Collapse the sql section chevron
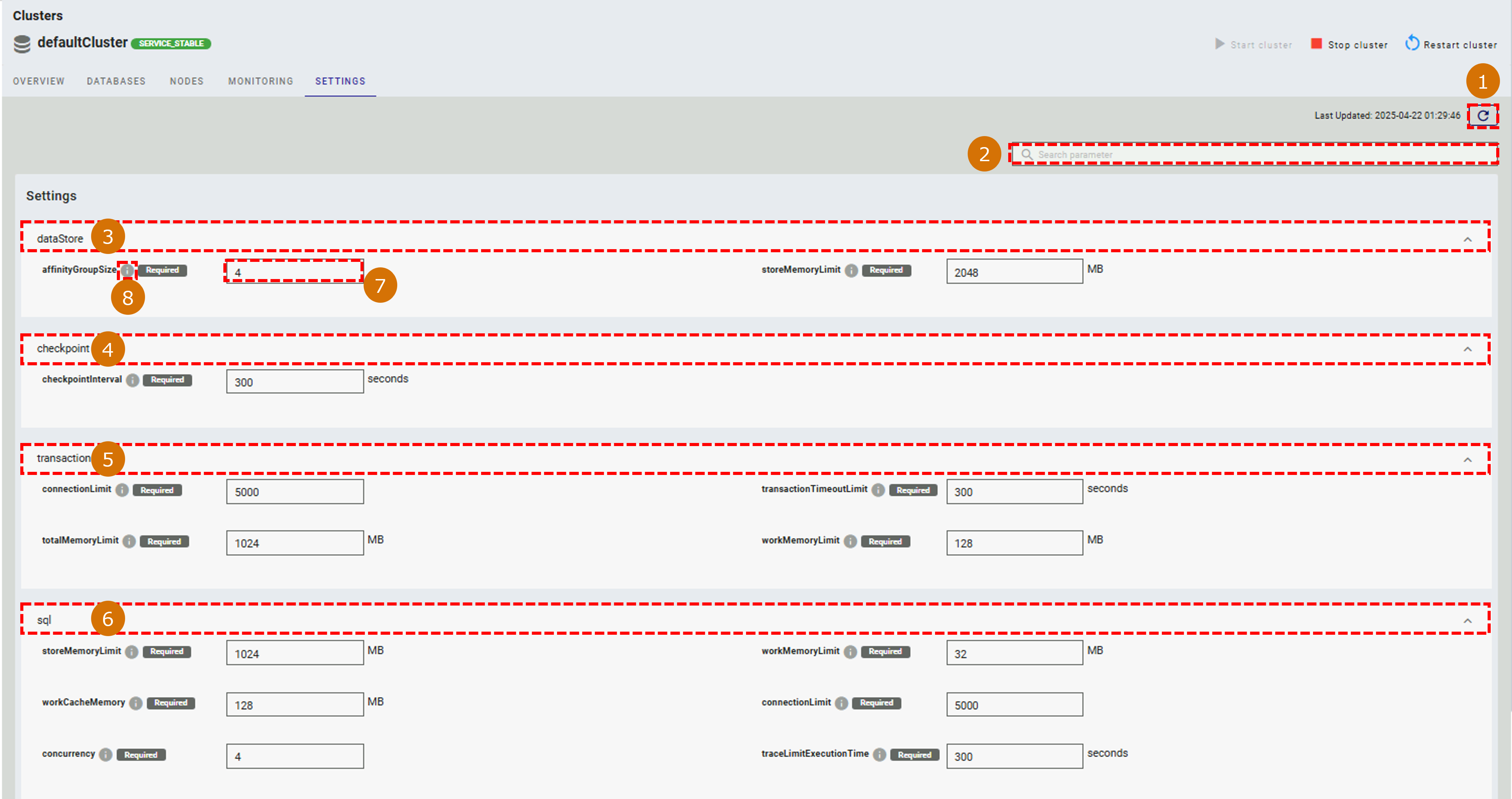This screenshot has height=799, width=1512. [1467, 621]
